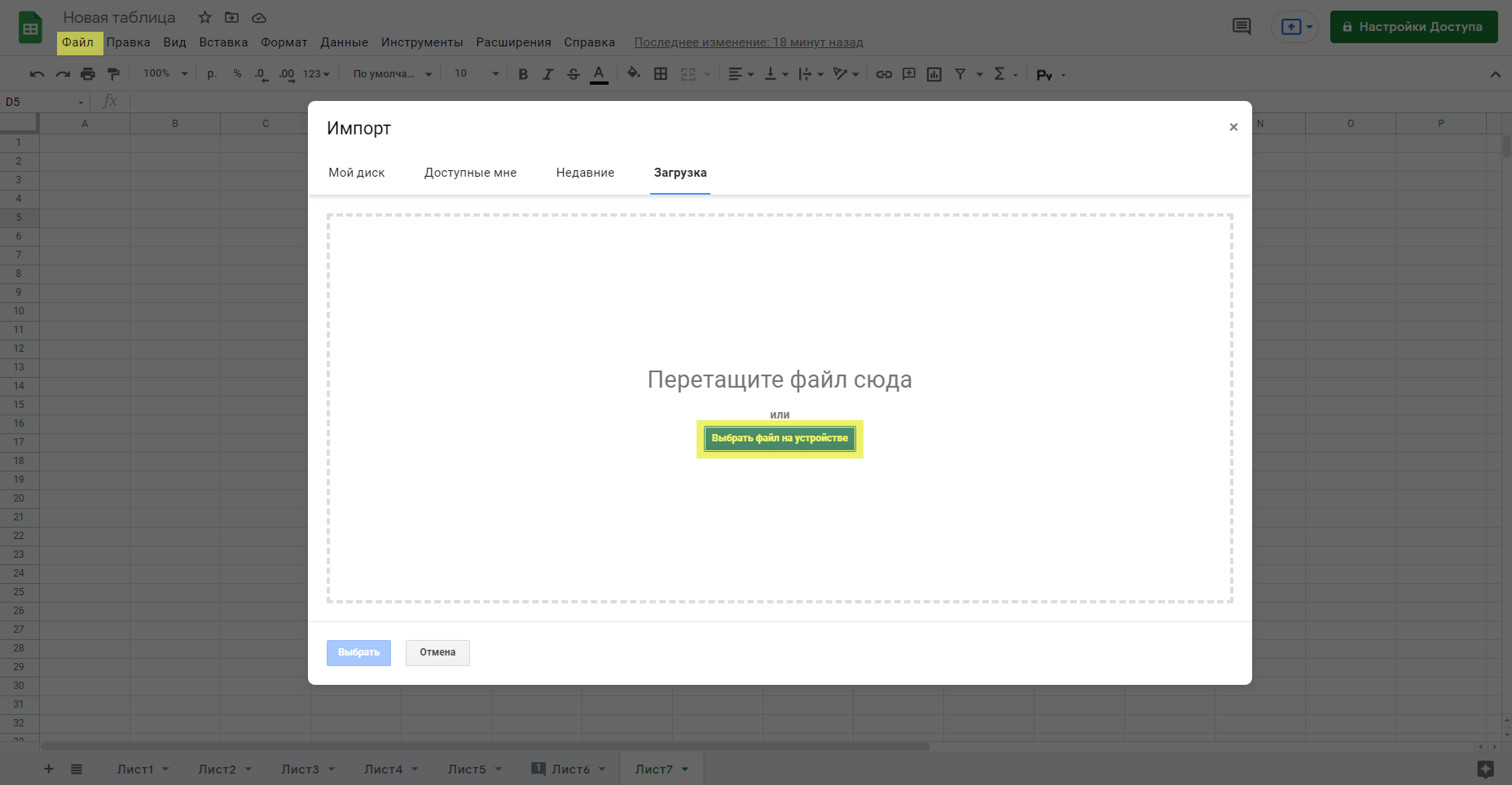This screenshot has width=1512, height=785.
Task: Open the fill color picker
Action: [x=633, y=74]
